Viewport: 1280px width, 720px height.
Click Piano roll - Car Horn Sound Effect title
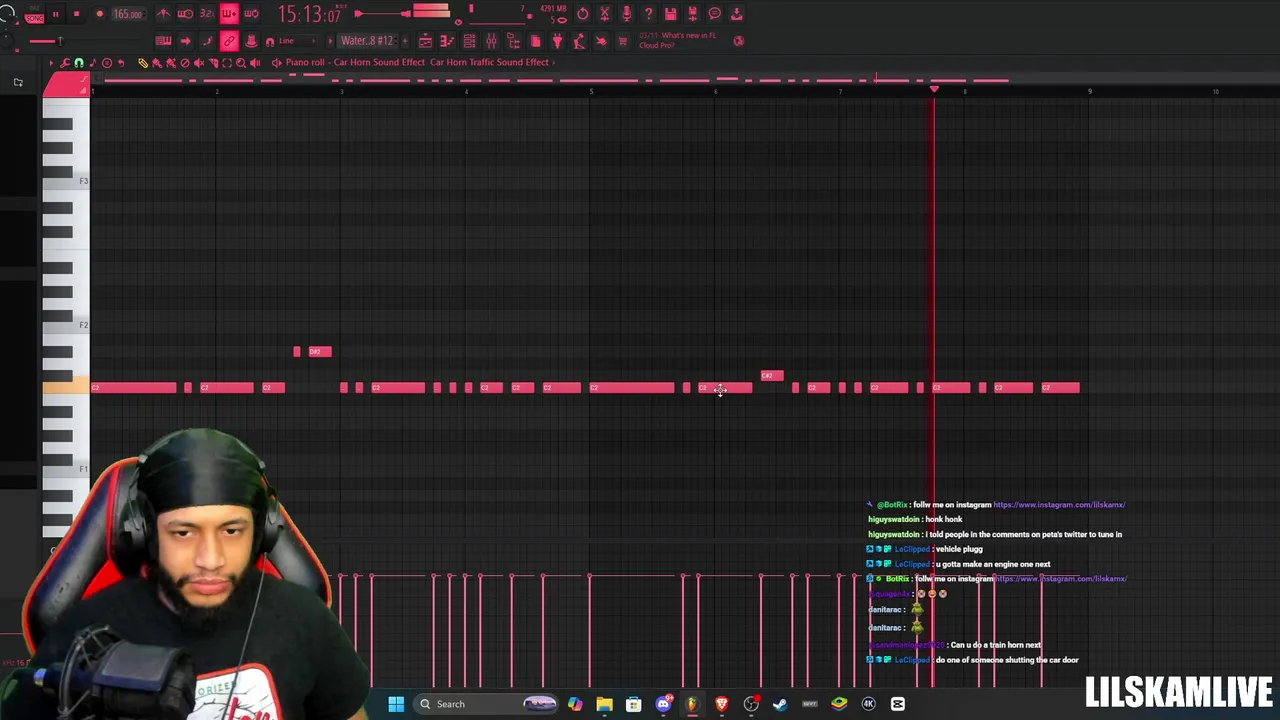coord(355,62)
